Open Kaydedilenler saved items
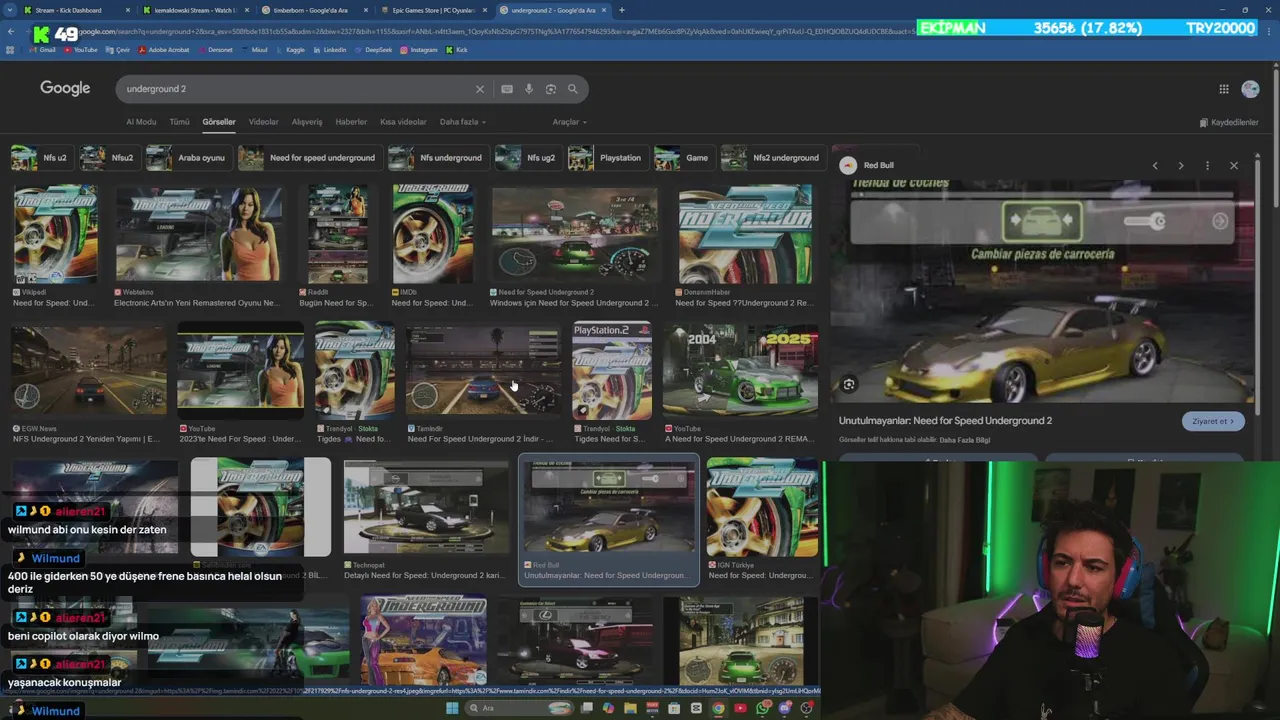The height and width of the screenshot is (720, 1280). 1229,122
